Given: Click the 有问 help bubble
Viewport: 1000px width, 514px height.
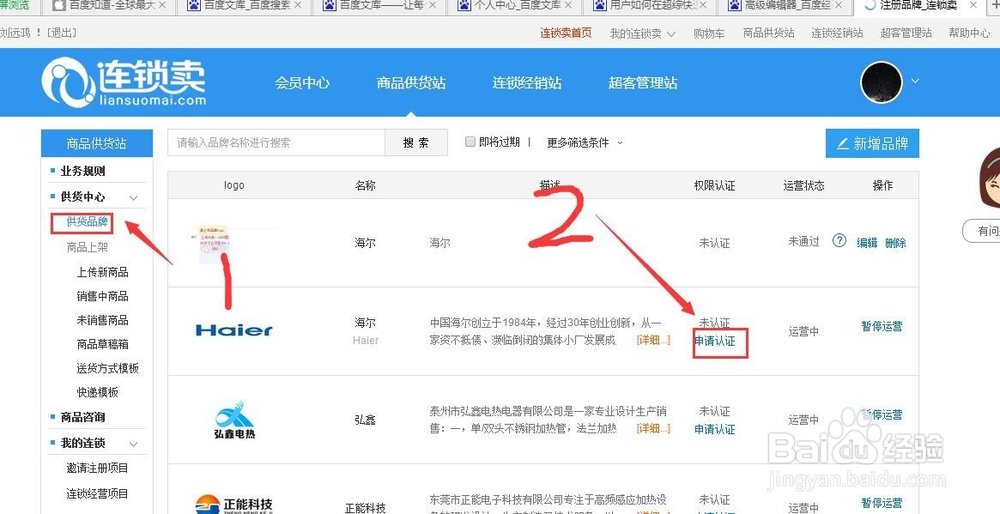Looking at the screenshot, I should pos(982,231).
